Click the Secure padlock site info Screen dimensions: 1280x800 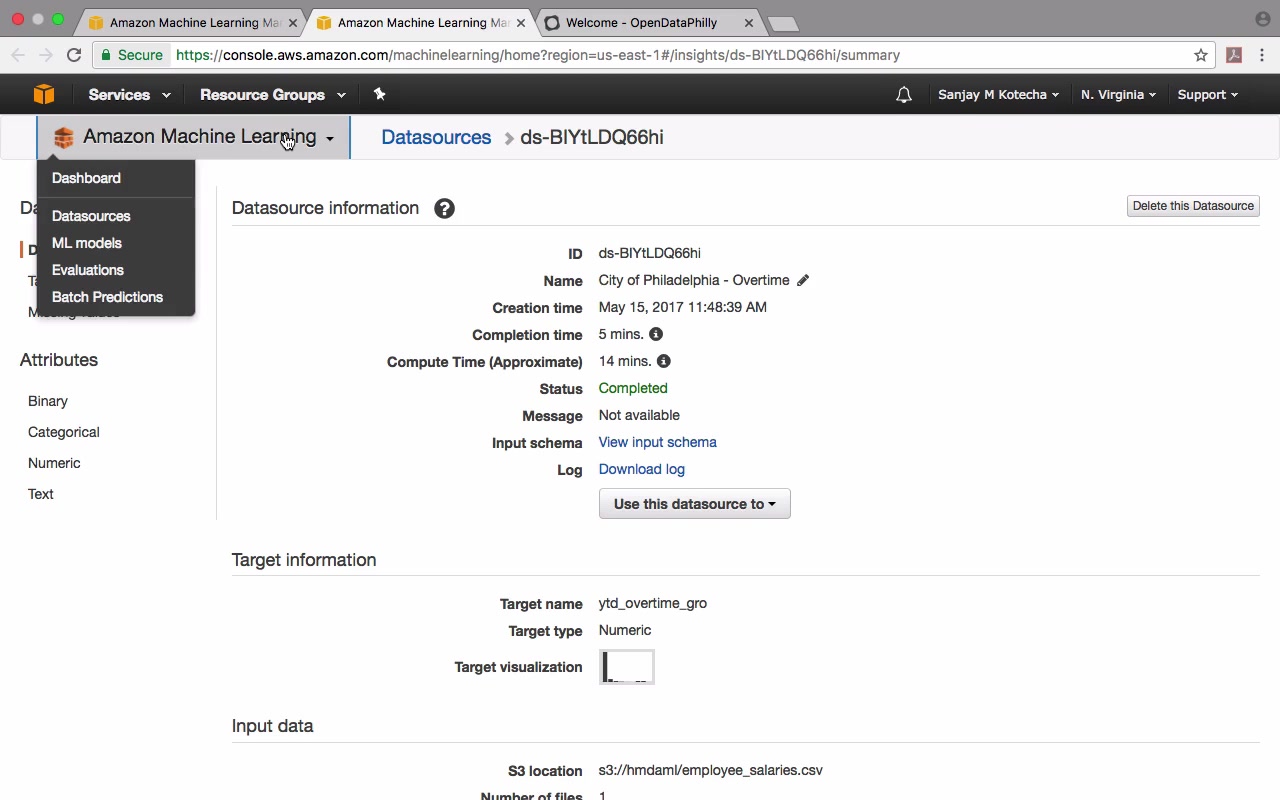click(131, 55)
